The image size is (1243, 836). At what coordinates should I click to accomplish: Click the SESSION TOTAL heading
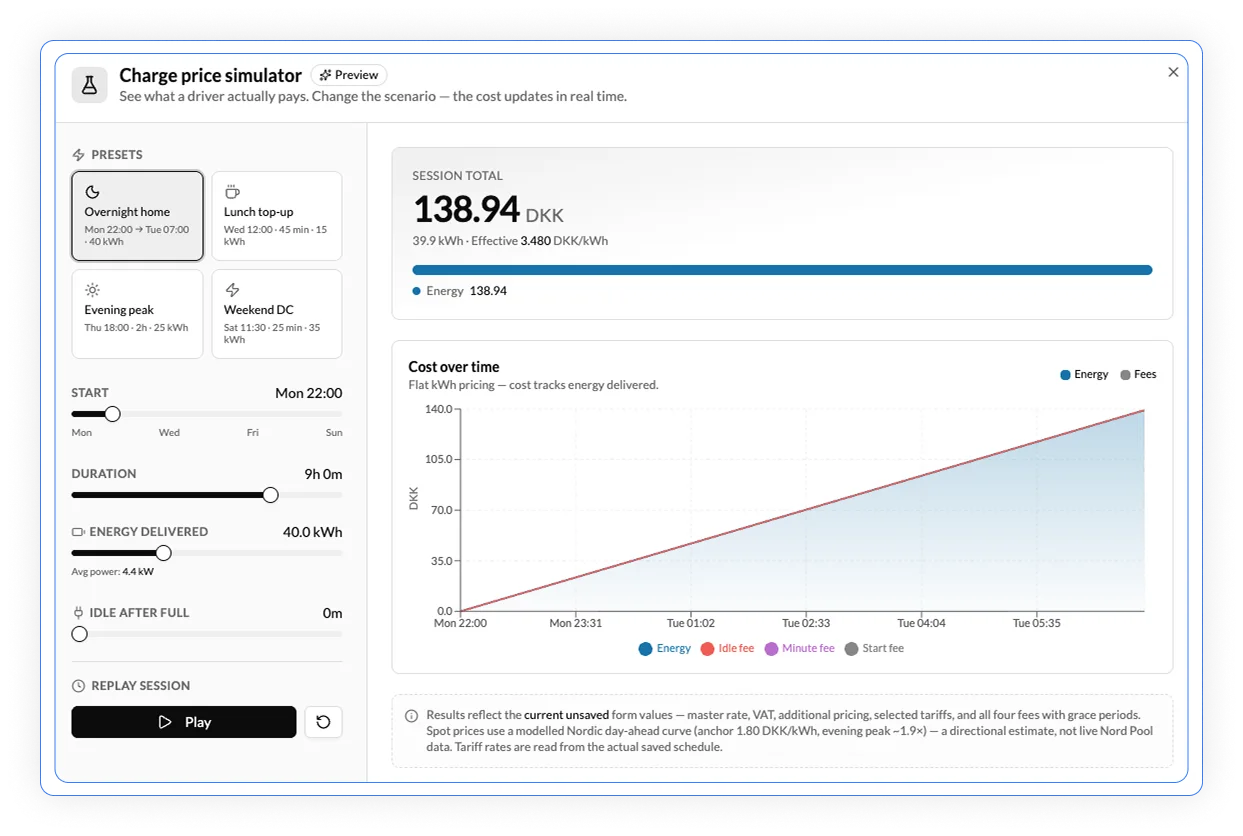(457, 176)
